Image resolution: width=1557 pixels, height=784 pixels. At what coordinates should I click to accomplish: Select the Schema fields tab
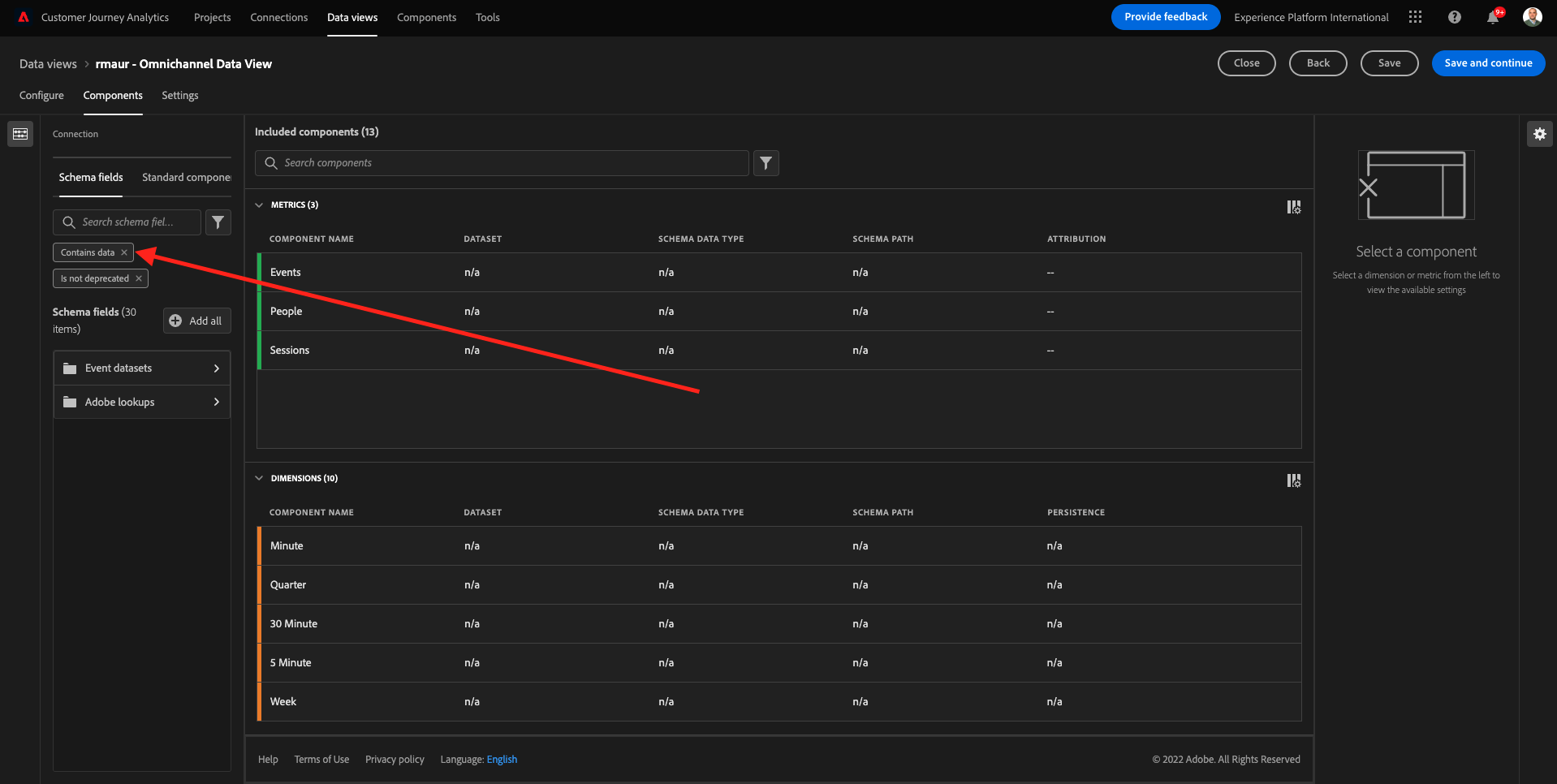91,177
